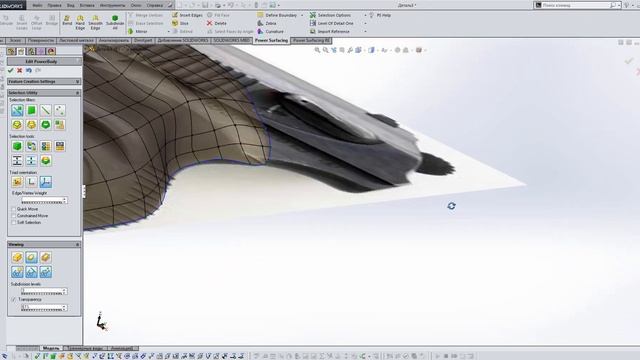Collapse the Selection Utility section
The width and height of the screenshot is (640, 360).
[x=78, y=93]
